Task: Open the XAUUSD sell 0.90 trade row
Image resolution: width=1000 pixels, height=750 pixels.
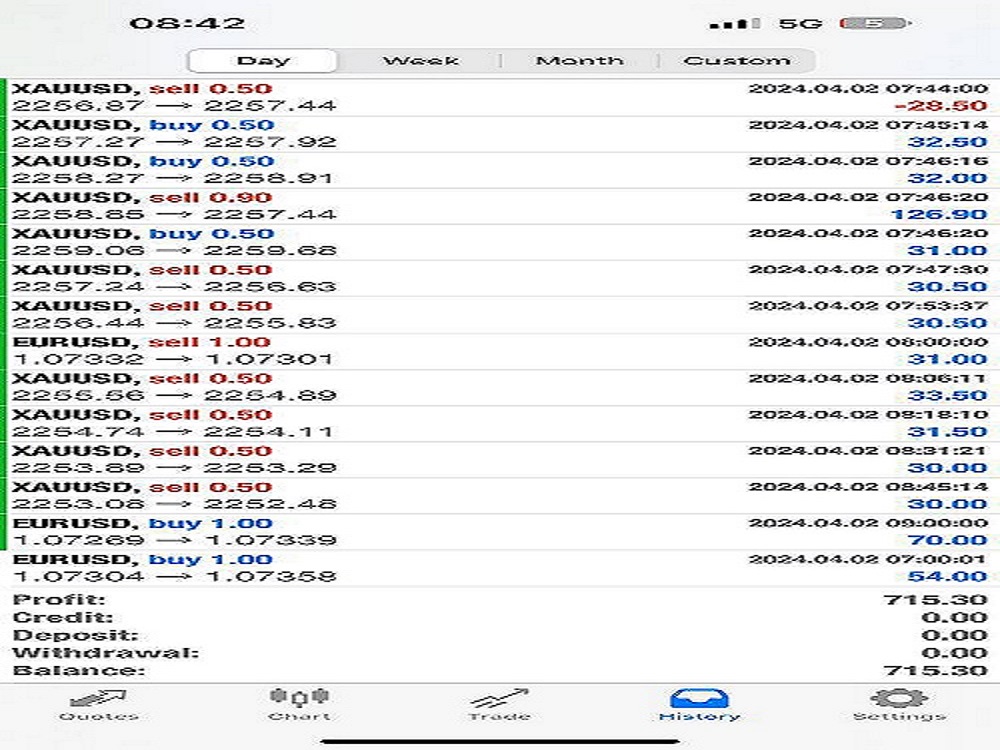Action: tap(500, 206)
